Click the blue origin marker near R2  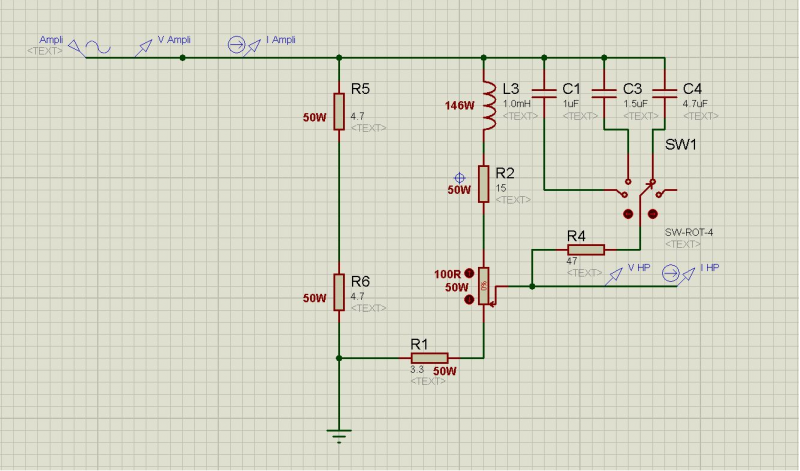(x=460, y=178)
